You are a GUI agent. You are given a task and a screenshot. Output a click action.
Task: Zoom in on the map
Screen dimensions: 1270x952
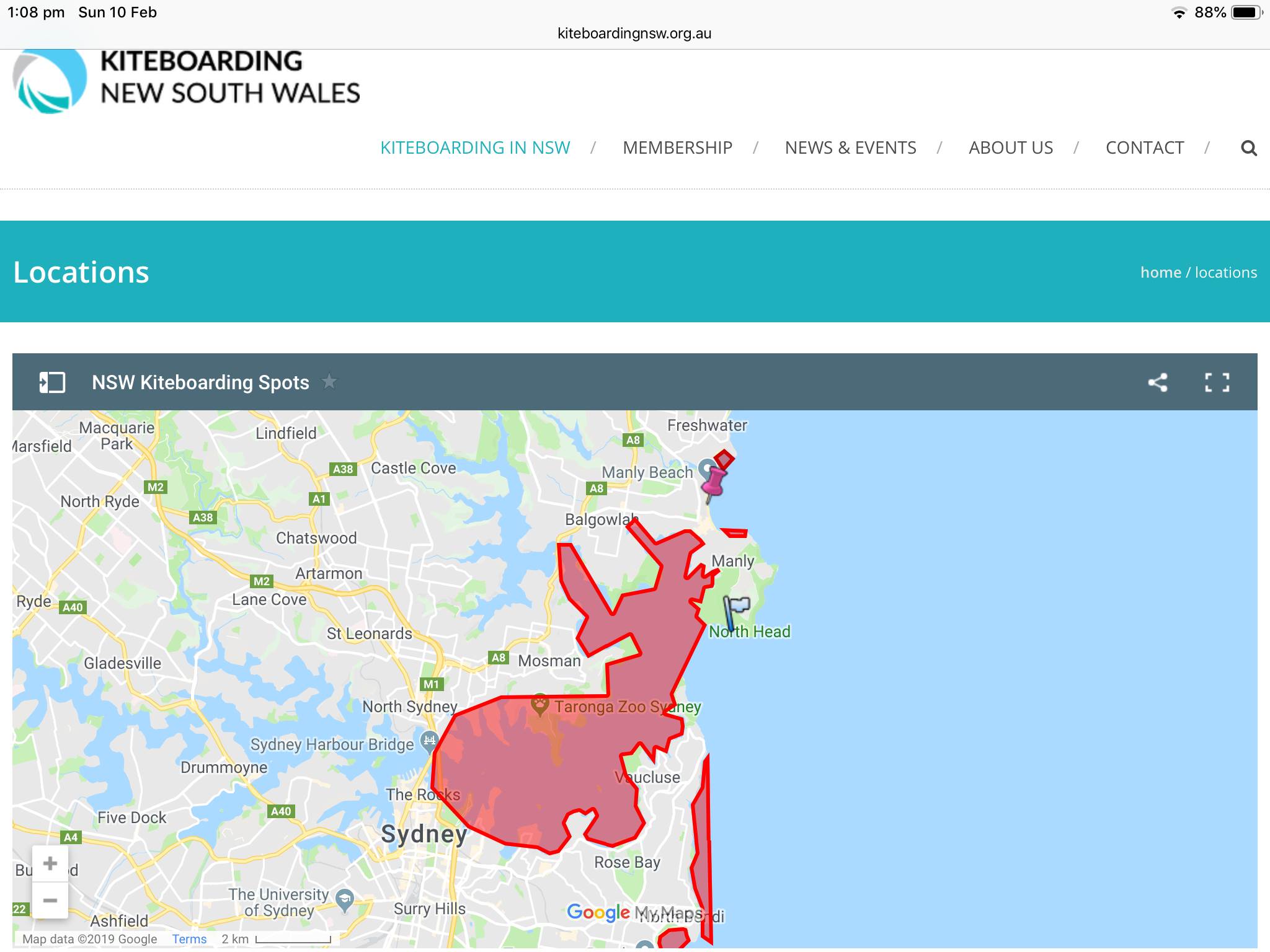point(50,863)
